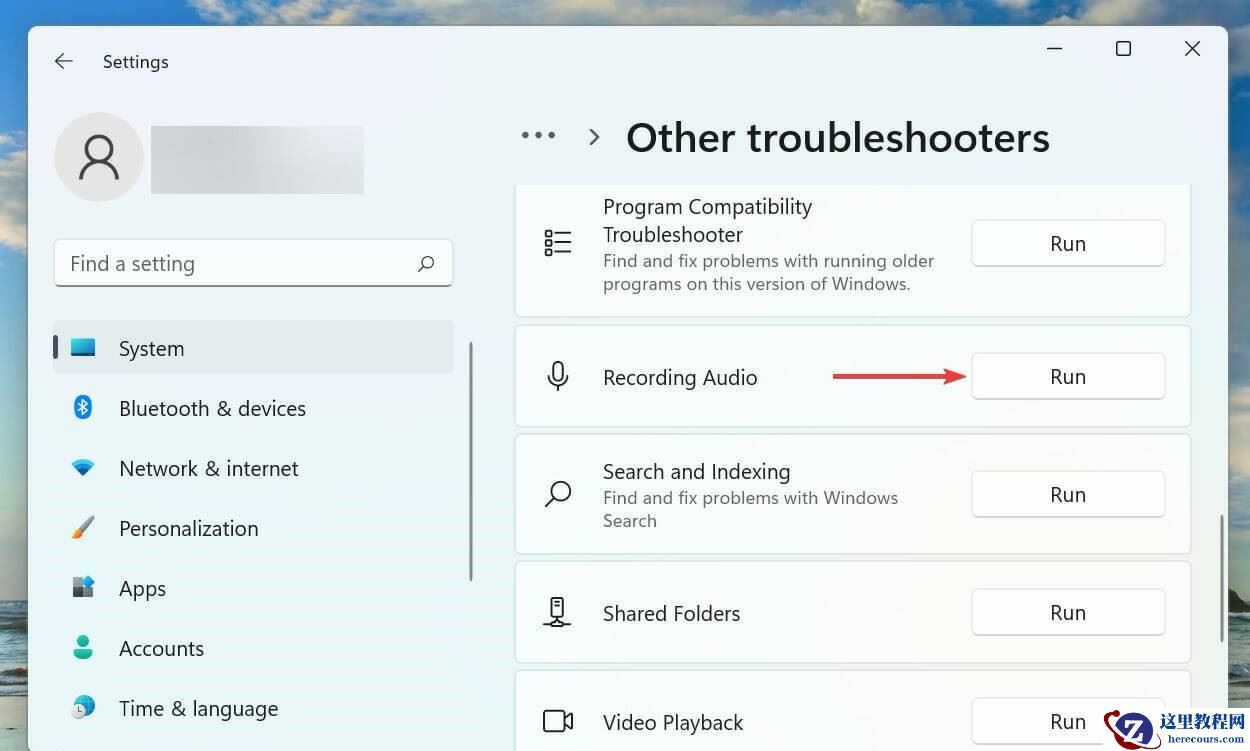The image size is (1250, 751).
Task: Select Network & internet category
Action: [x=208, y=468]
